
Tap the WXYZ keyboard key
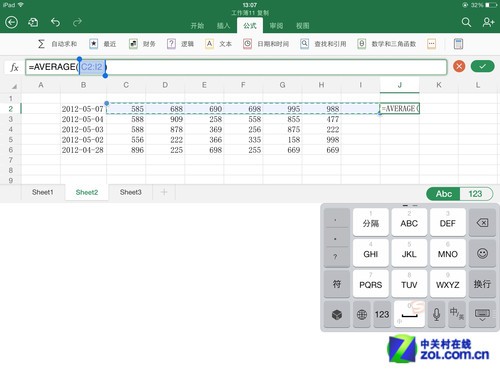[448, 284]
